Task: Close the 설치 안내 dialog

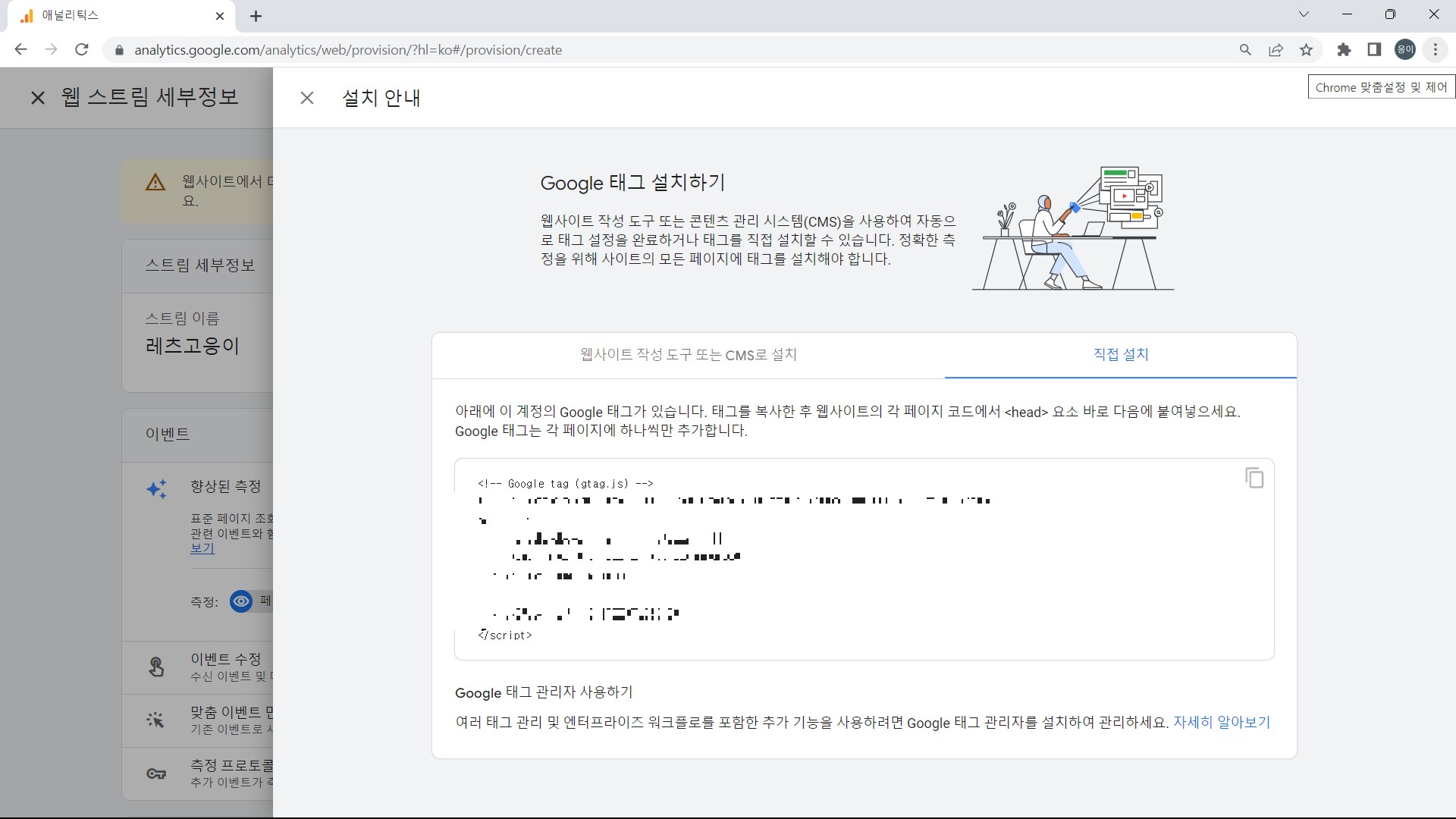Action: (x=307, y=98)
